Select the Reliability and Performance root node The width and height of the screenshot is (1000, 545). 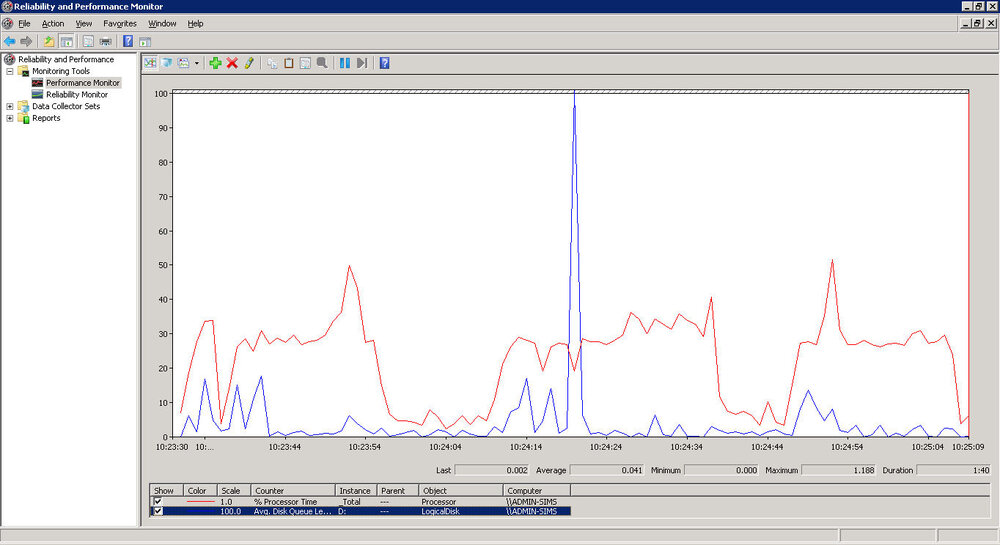coord(66,59)
